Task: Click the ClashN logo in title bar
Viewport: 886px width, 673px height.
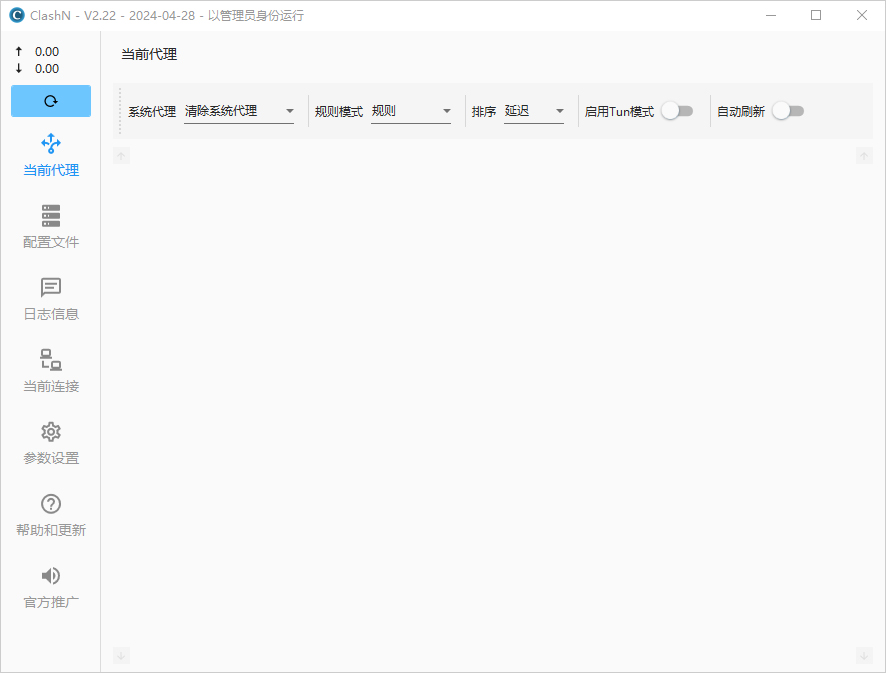Action: (16, 15)
